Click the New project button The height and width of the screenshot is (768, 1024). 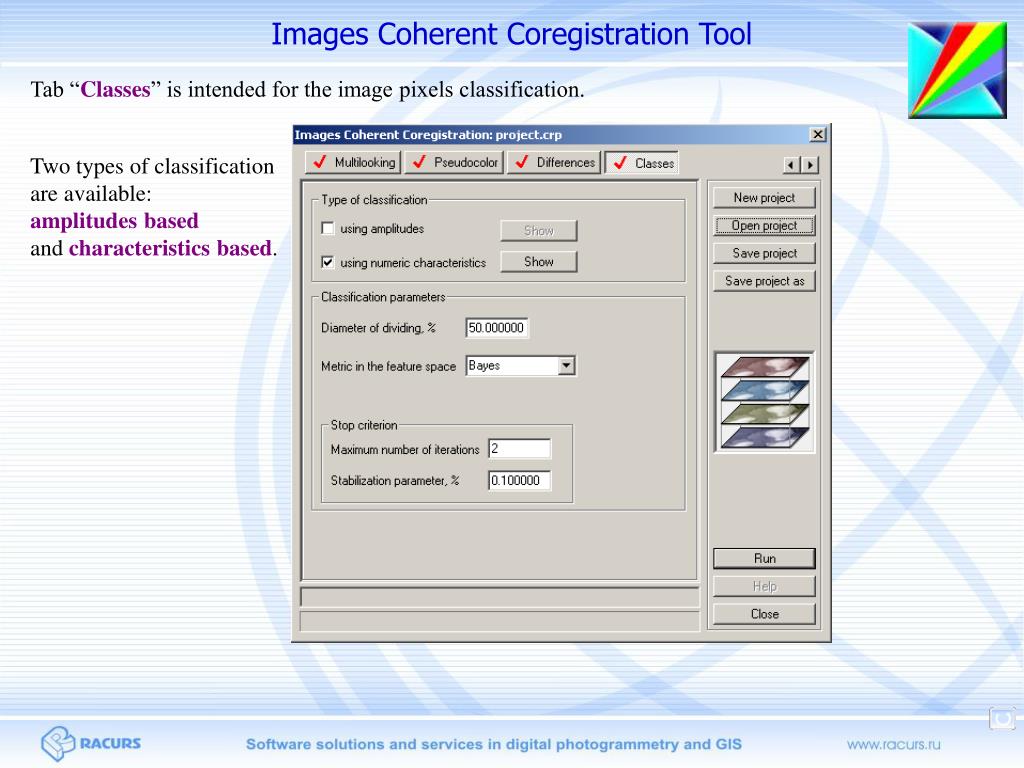pyautogui.click(x=764, y=197)
